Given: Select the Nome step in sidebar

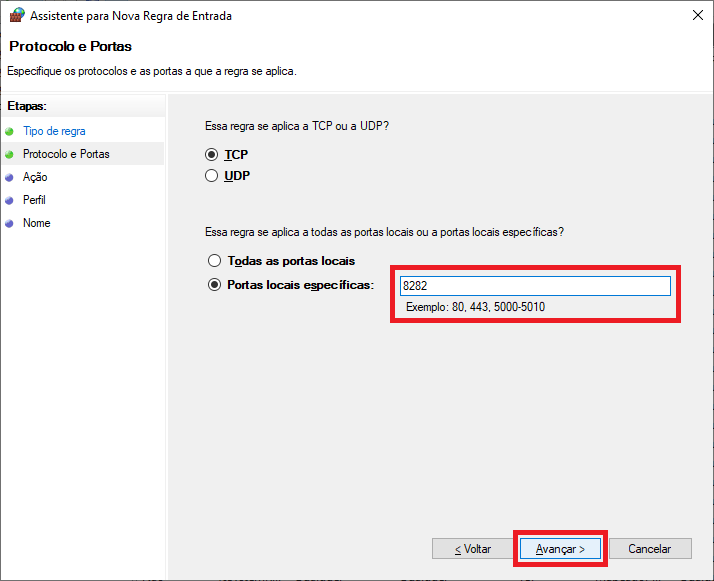Looking at the screenshot, I should click(x=37, y=223).
